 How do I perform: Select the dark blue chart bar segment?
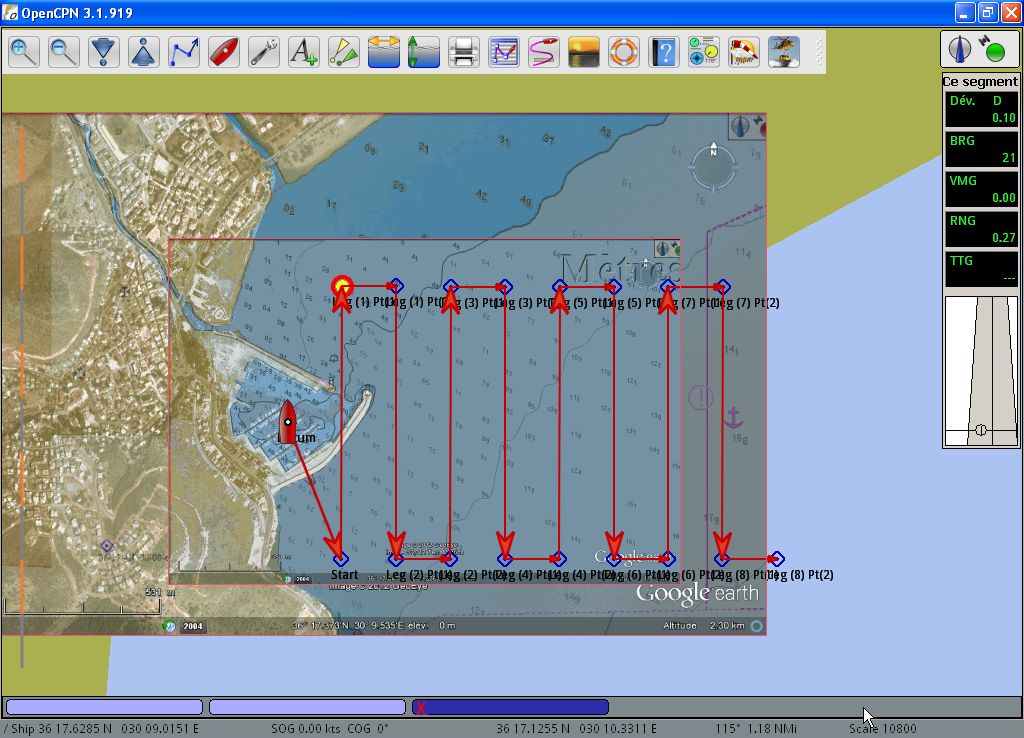(510, 707)
